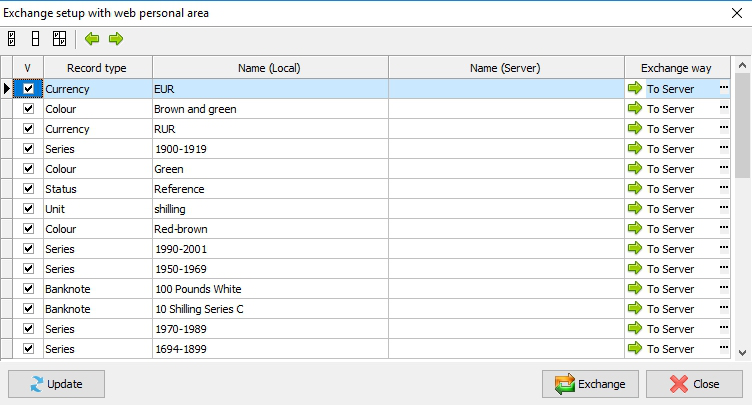This screenshot has height=405, width=752.
Task: Open exchange way options for EUR row
Action: [724, 88]
